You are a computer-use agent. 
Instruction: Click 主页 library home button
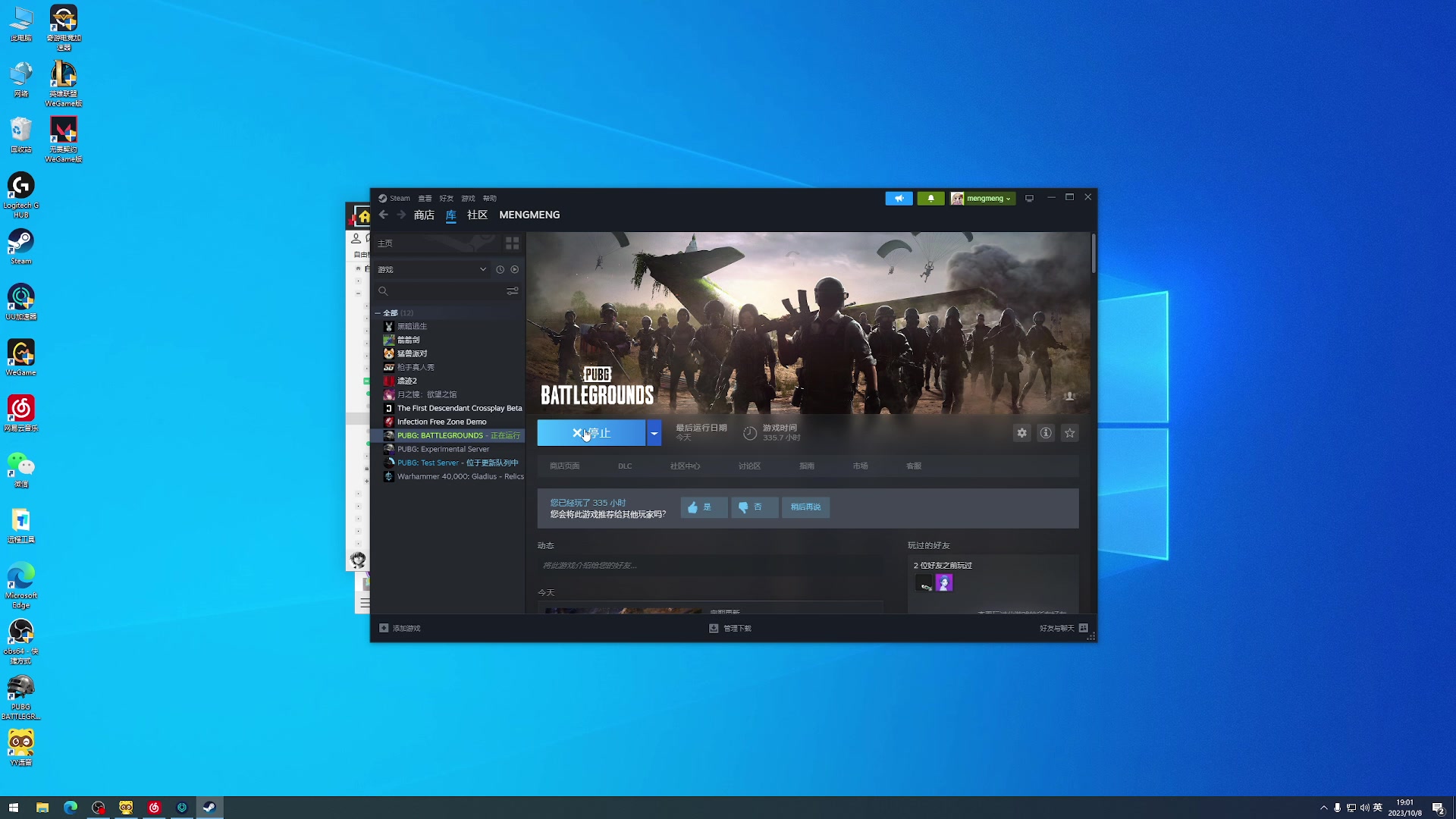tap(436, 243)
